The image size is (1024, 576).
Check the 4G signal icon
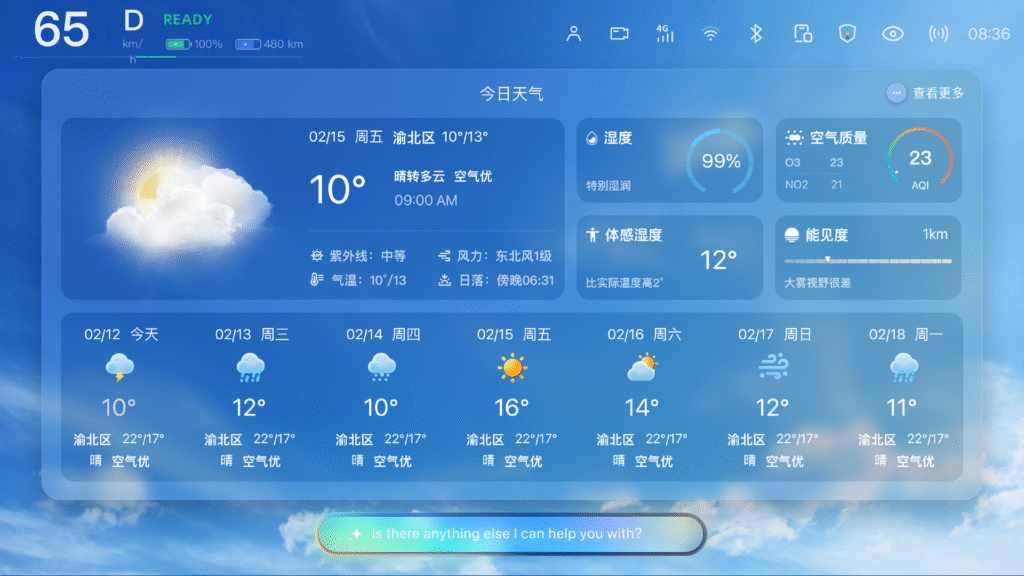click(x=664, y=33)
